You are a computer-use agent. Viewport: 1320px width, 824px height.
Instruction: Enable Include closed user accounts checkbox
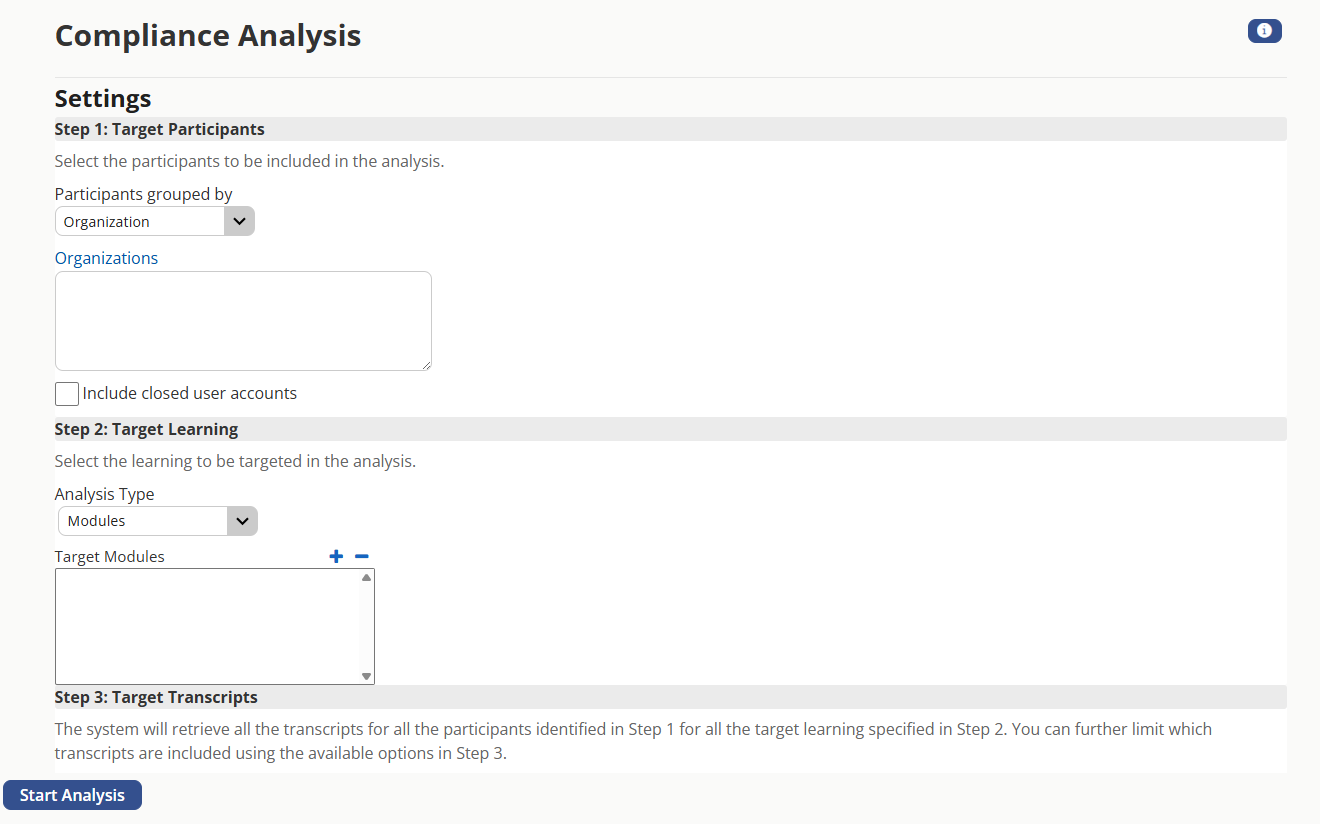point(67,394)
